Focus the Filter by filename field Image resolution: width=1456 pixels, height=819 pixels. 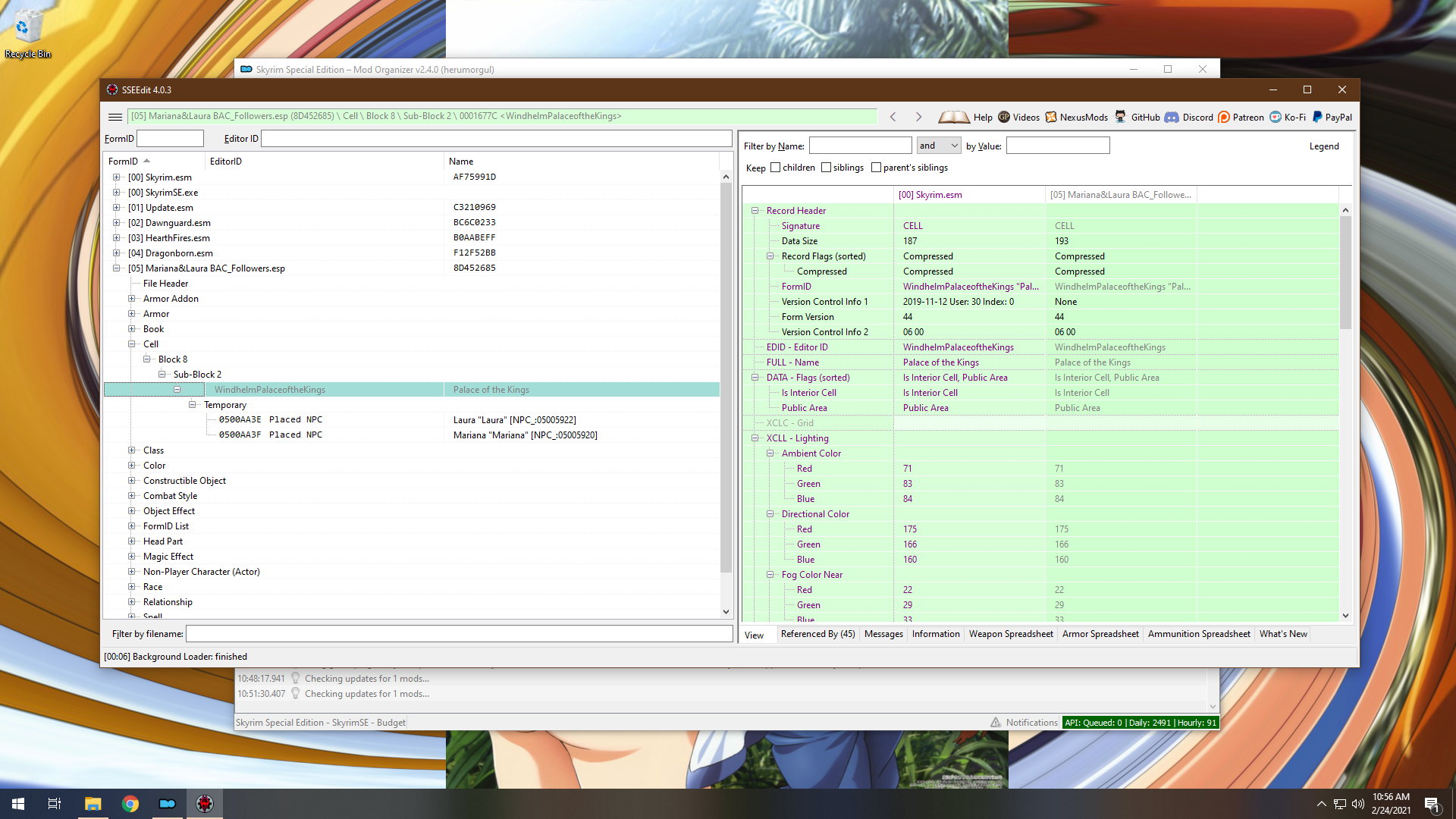pos(459,634)
